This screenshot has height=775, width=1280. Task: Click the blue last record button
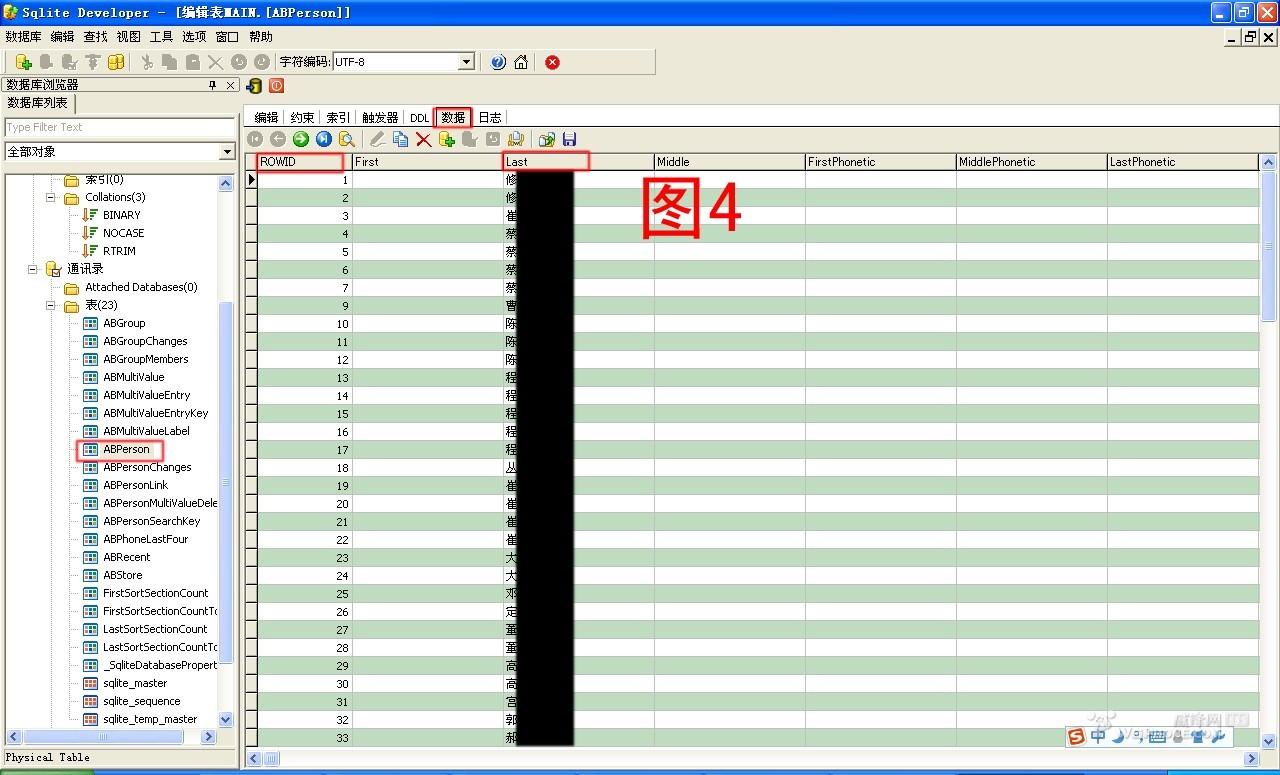tap(324, 140)
